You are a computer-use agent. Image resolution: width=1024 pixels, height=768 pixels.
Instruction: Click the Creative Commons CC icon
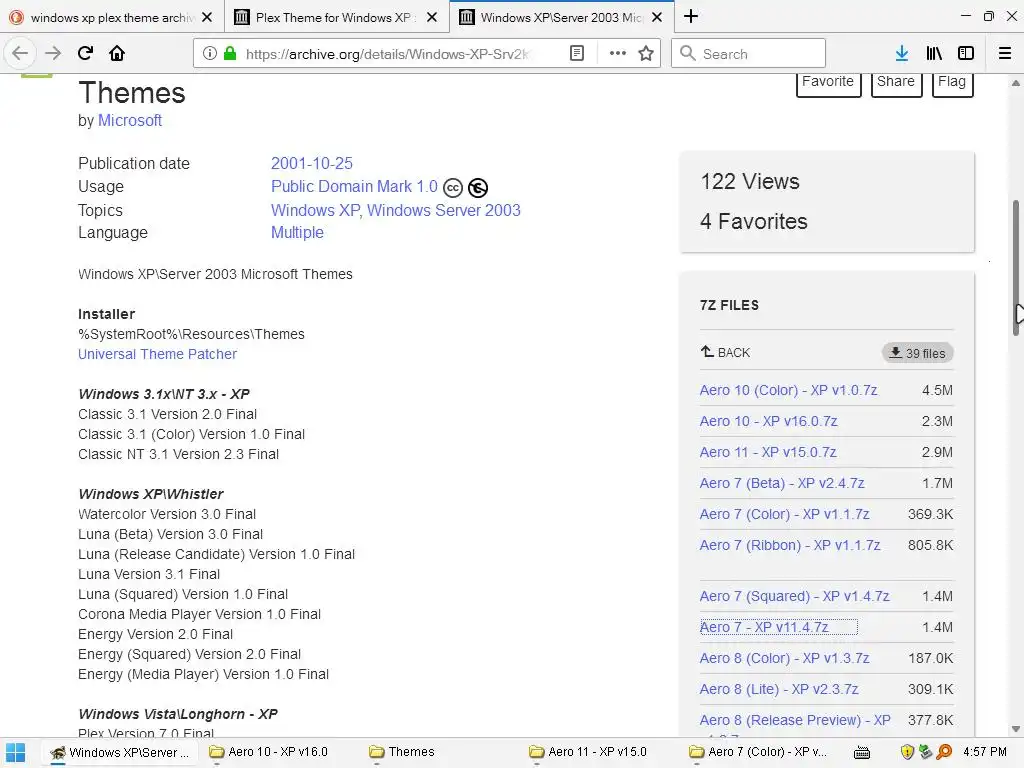[453, 188]
